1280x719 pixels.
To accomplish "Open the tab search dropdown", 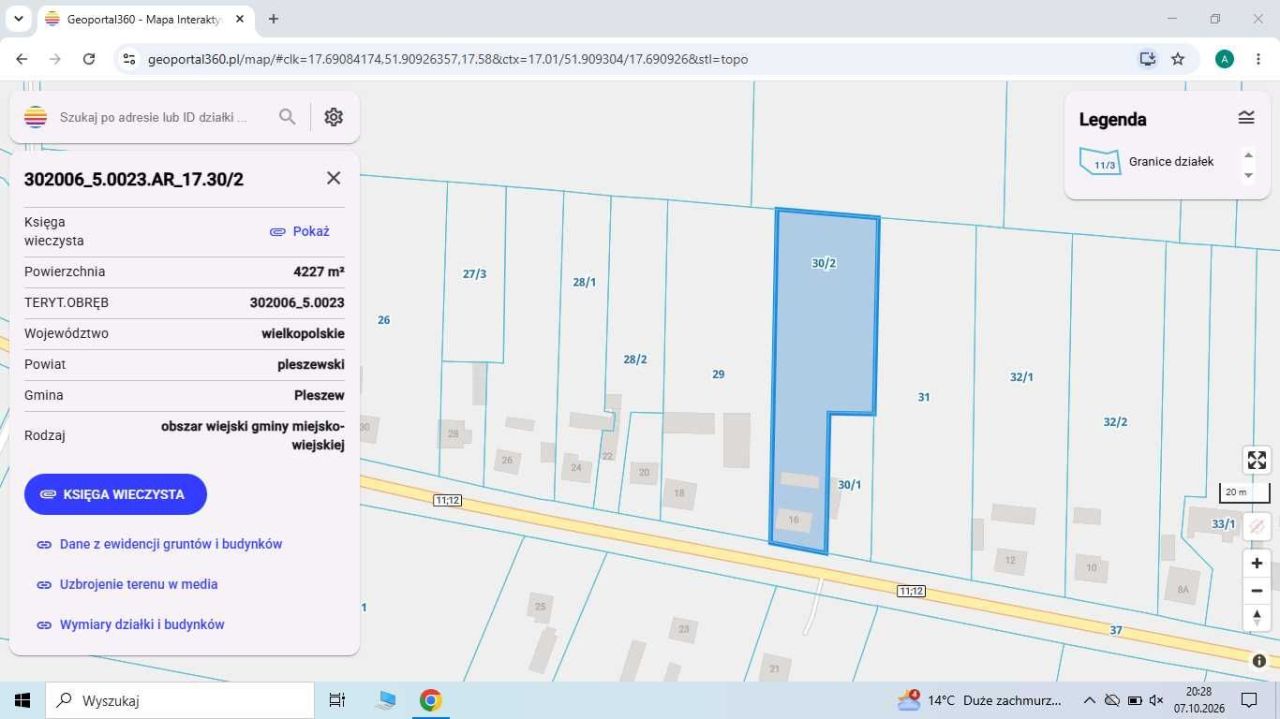I will (18, 19).
